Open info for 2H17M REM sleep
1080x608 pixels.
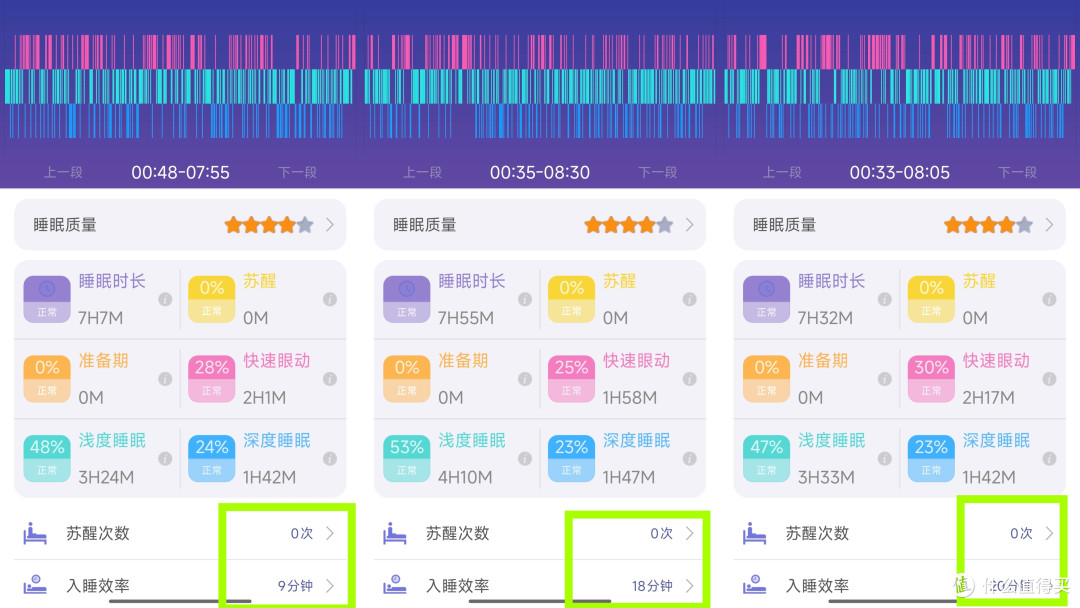point(1050,379)
